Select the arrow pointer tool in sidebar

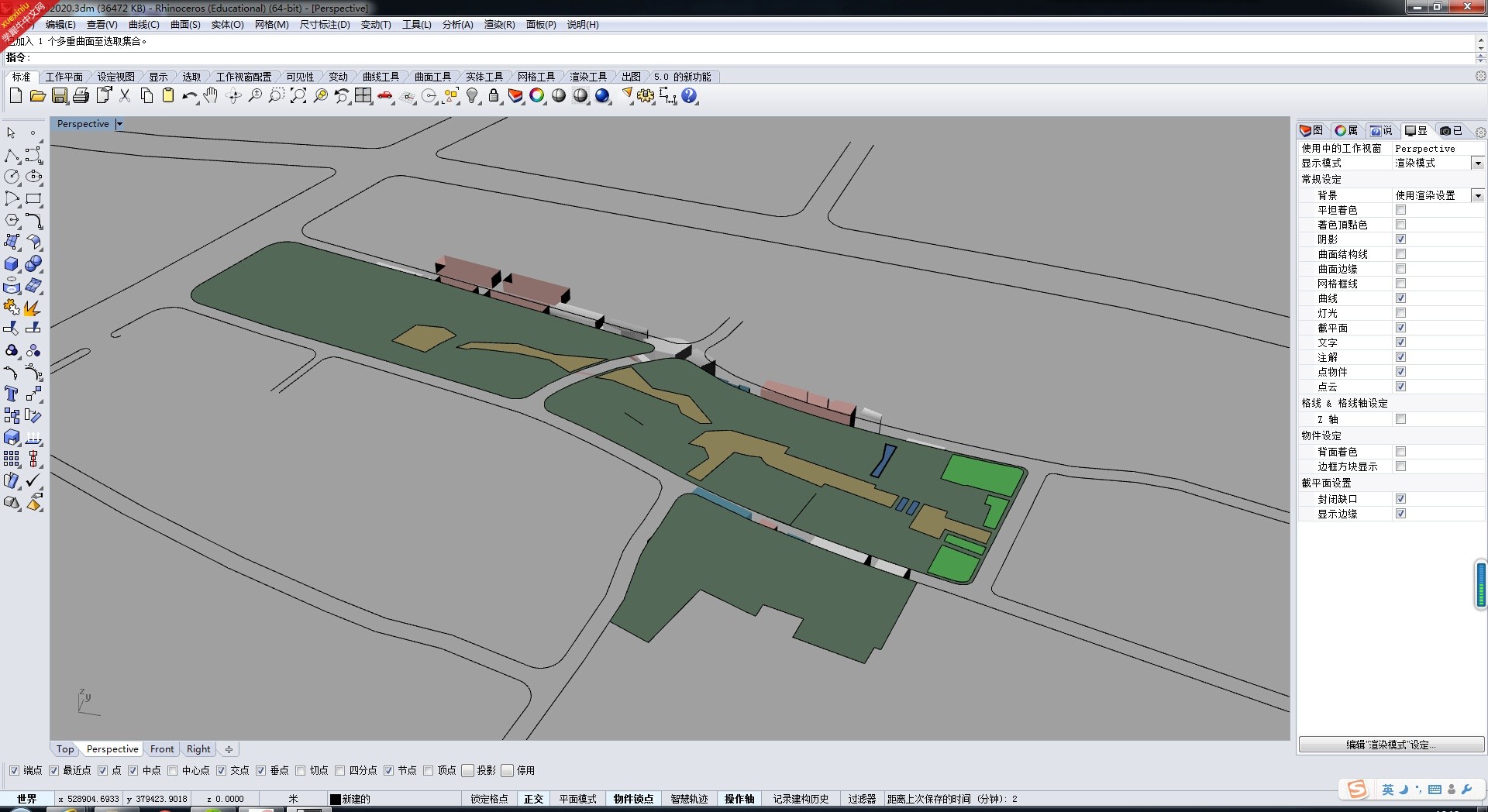(x=12, y=133)
